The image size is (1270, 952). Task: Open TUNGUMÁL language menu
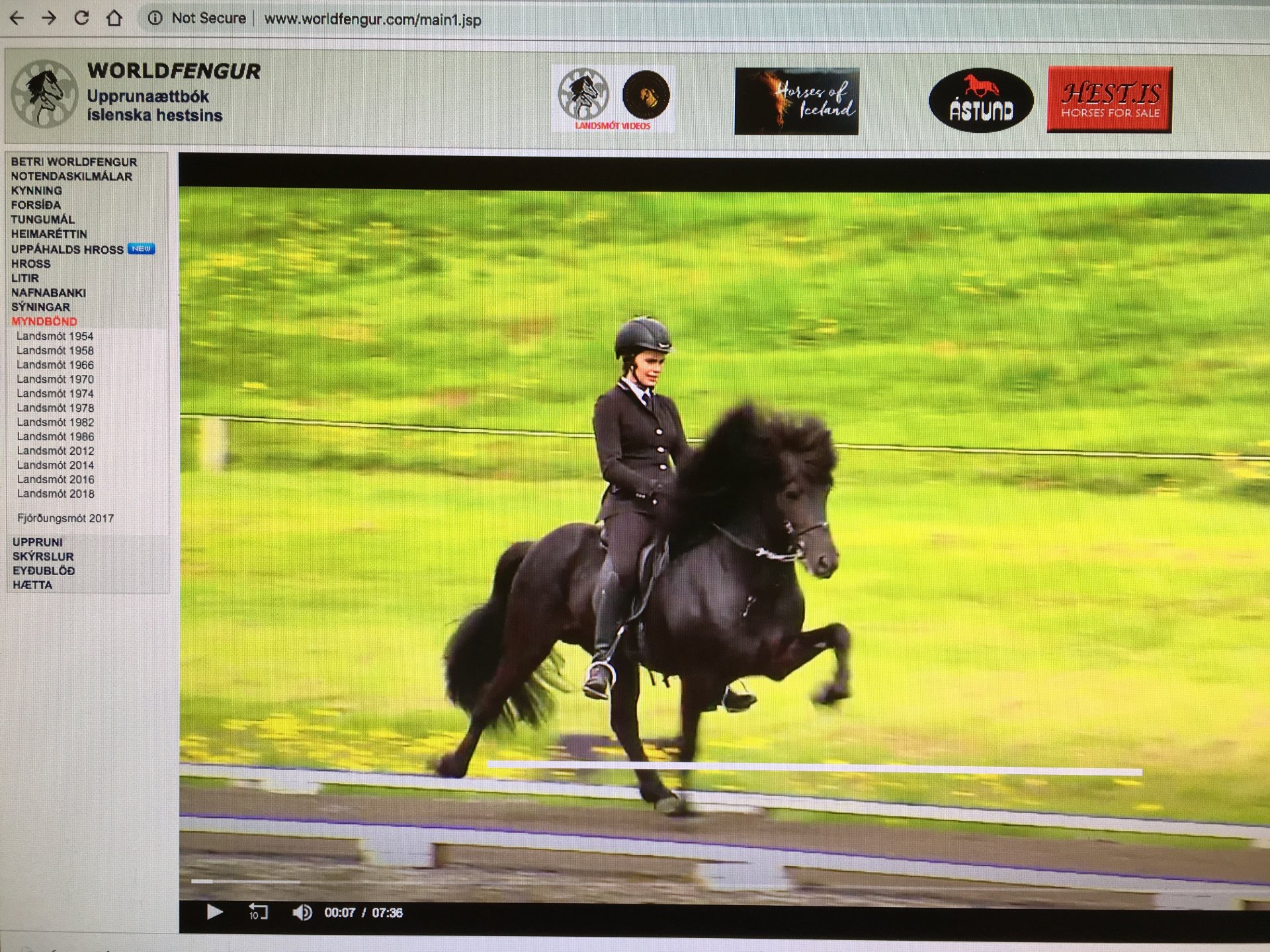pos(43,219)
